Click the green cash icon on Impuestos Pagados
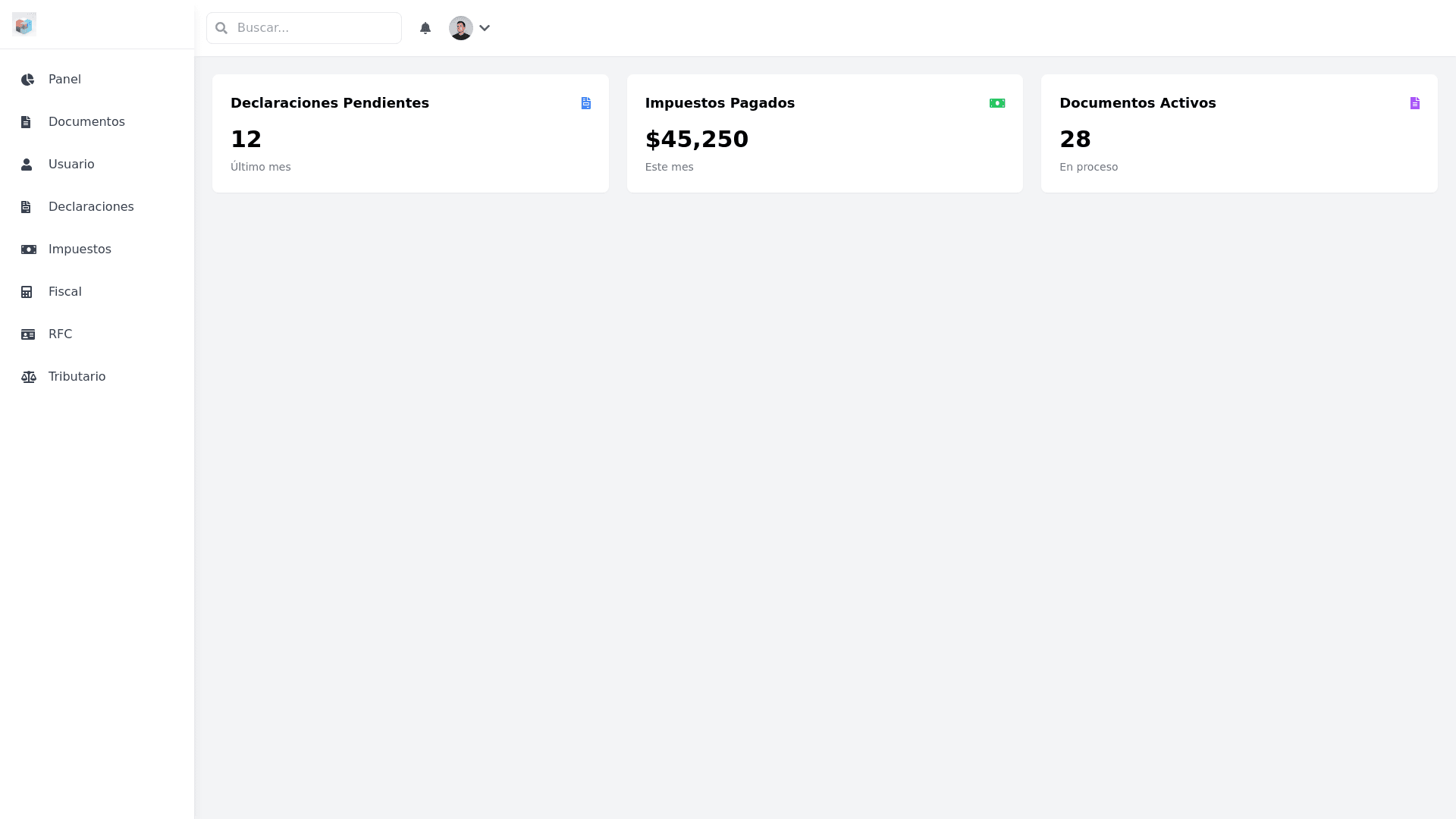Viewport: 1456px width, 819px height. [997, 103]
